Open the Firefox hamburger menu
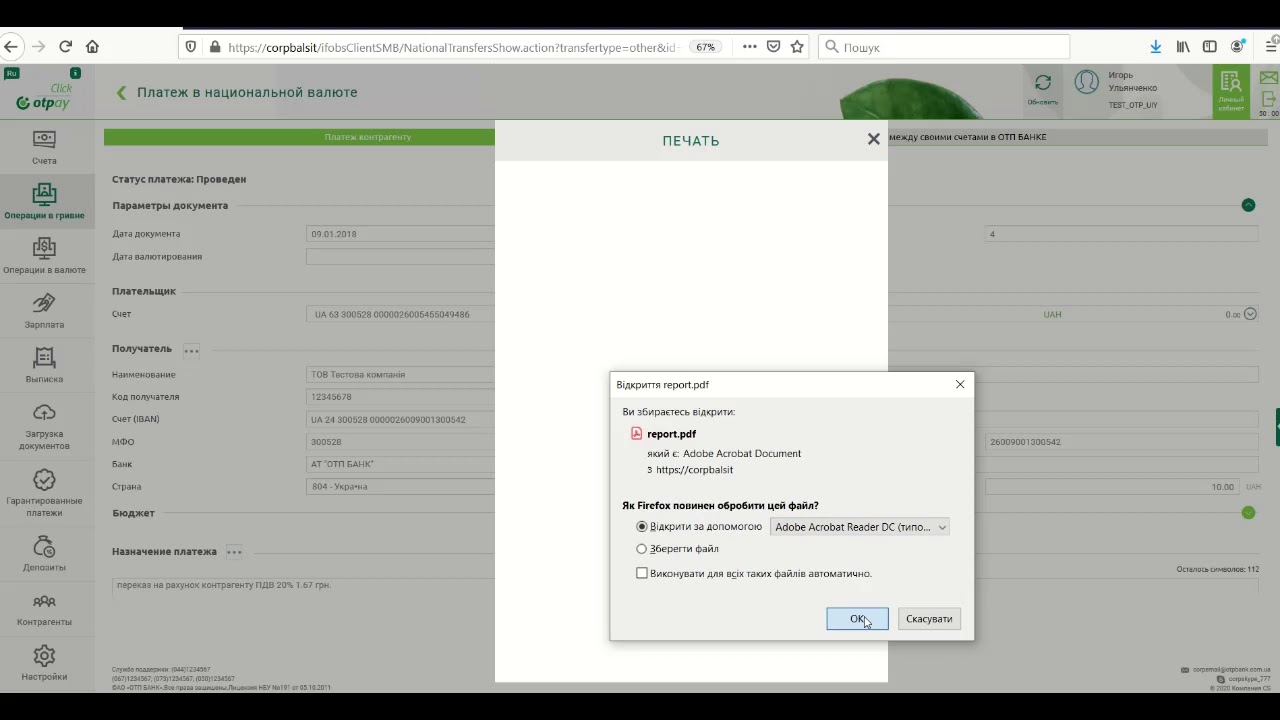Screen dimensions: 1280x720 (x=1272, y=47)
